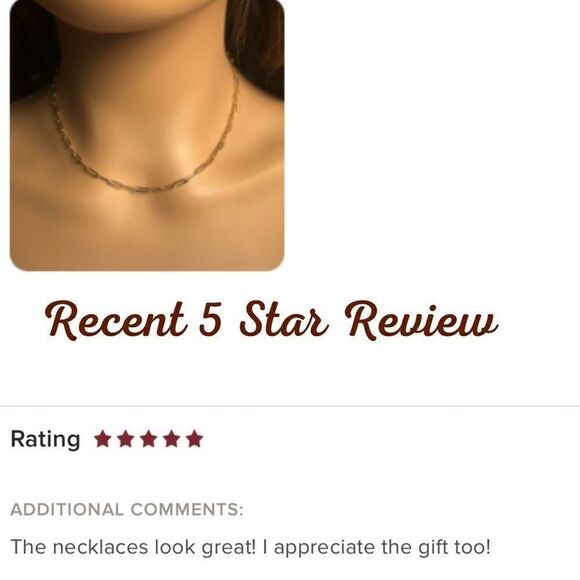The image size is (580, 580).
Task: Select the review comment text
Action: (250, 547)
